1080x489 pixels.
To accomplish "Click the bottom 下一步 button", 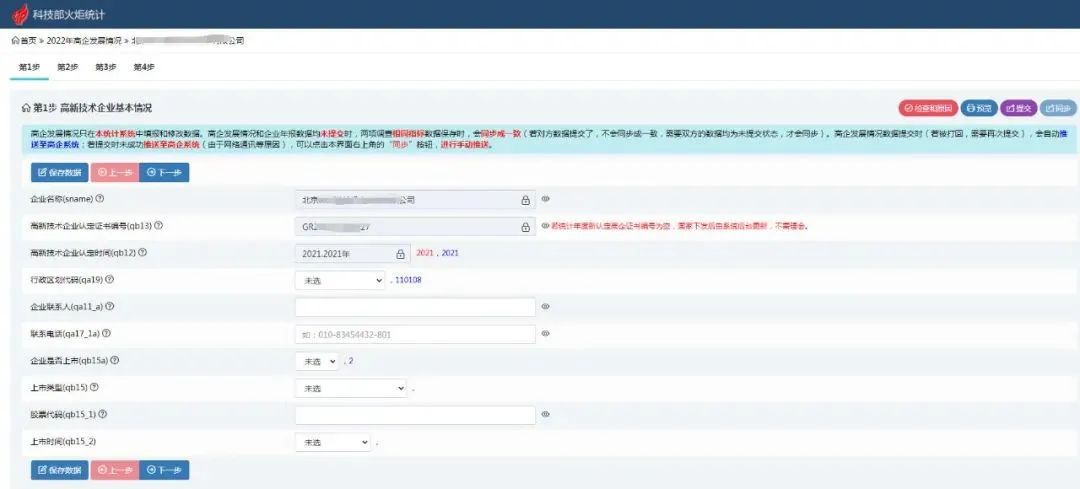I will click(x=165, y=469).
